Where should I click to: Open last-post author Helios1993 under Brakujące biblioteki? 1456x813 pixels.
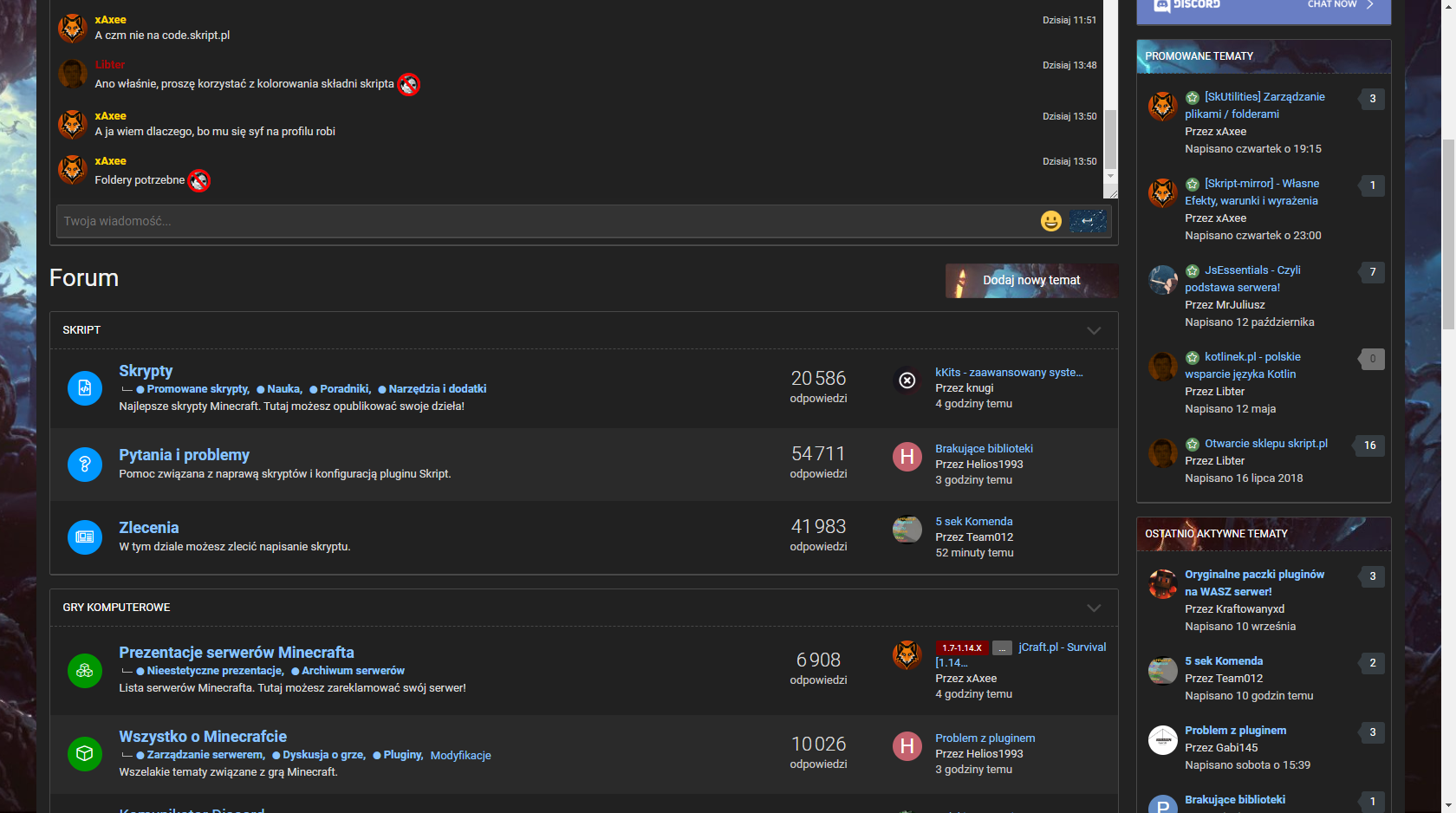tap(995, 465)
